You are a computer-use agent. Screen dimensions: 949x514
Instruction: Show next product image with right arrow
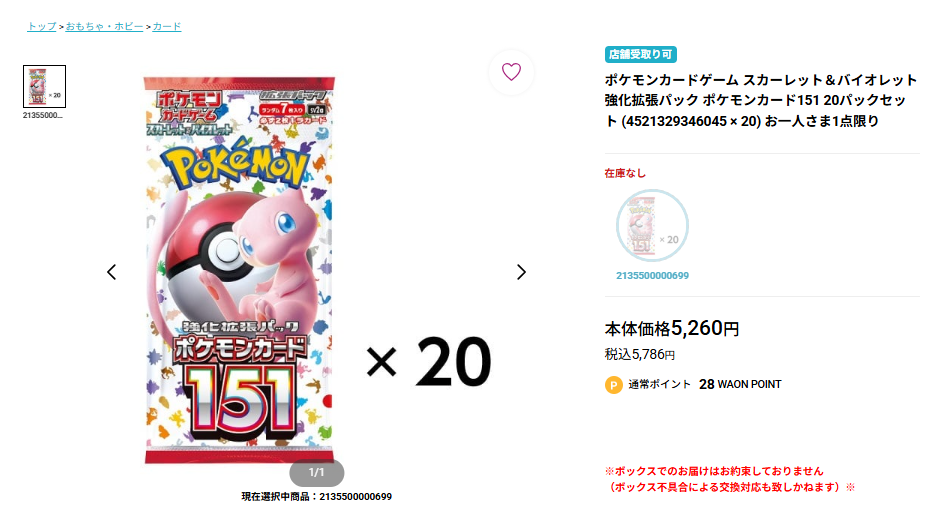tap(521, 272)
